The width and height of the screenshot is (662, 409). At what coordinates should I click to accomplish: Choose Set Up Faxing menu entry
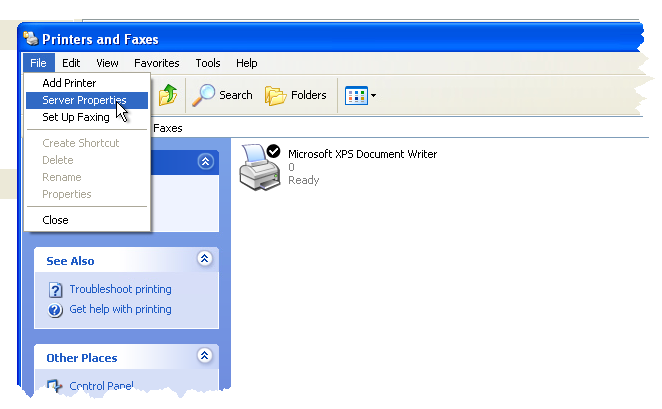76,117
